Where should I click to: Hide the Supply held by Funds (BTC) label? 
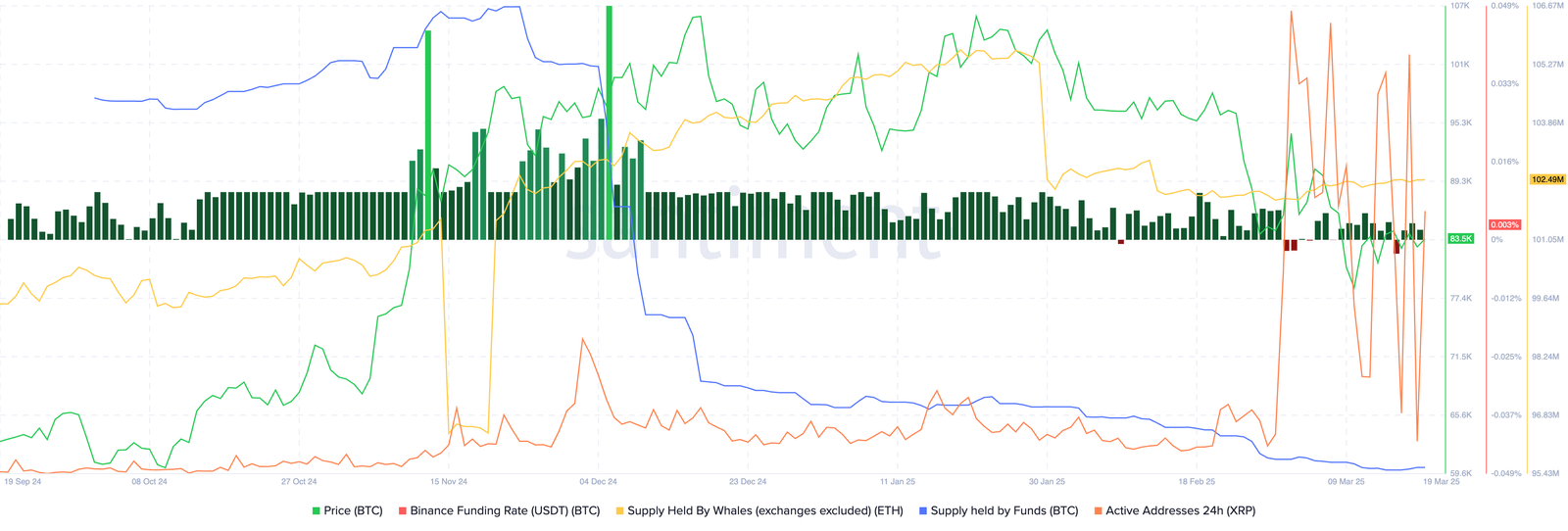[x=1004, y=510]
